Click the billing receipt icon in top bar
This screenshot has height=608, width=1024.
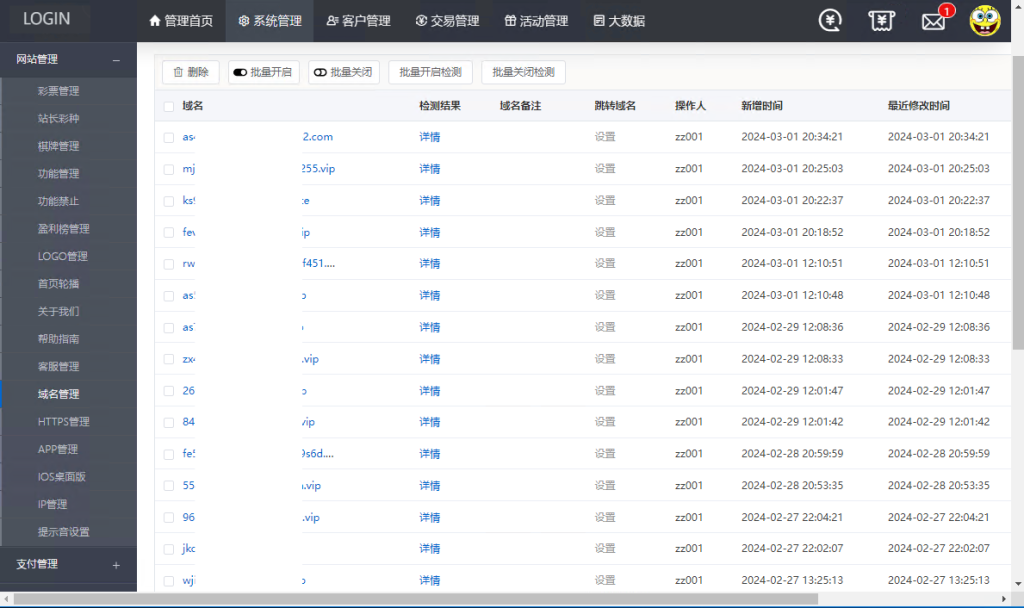(881, 20)
